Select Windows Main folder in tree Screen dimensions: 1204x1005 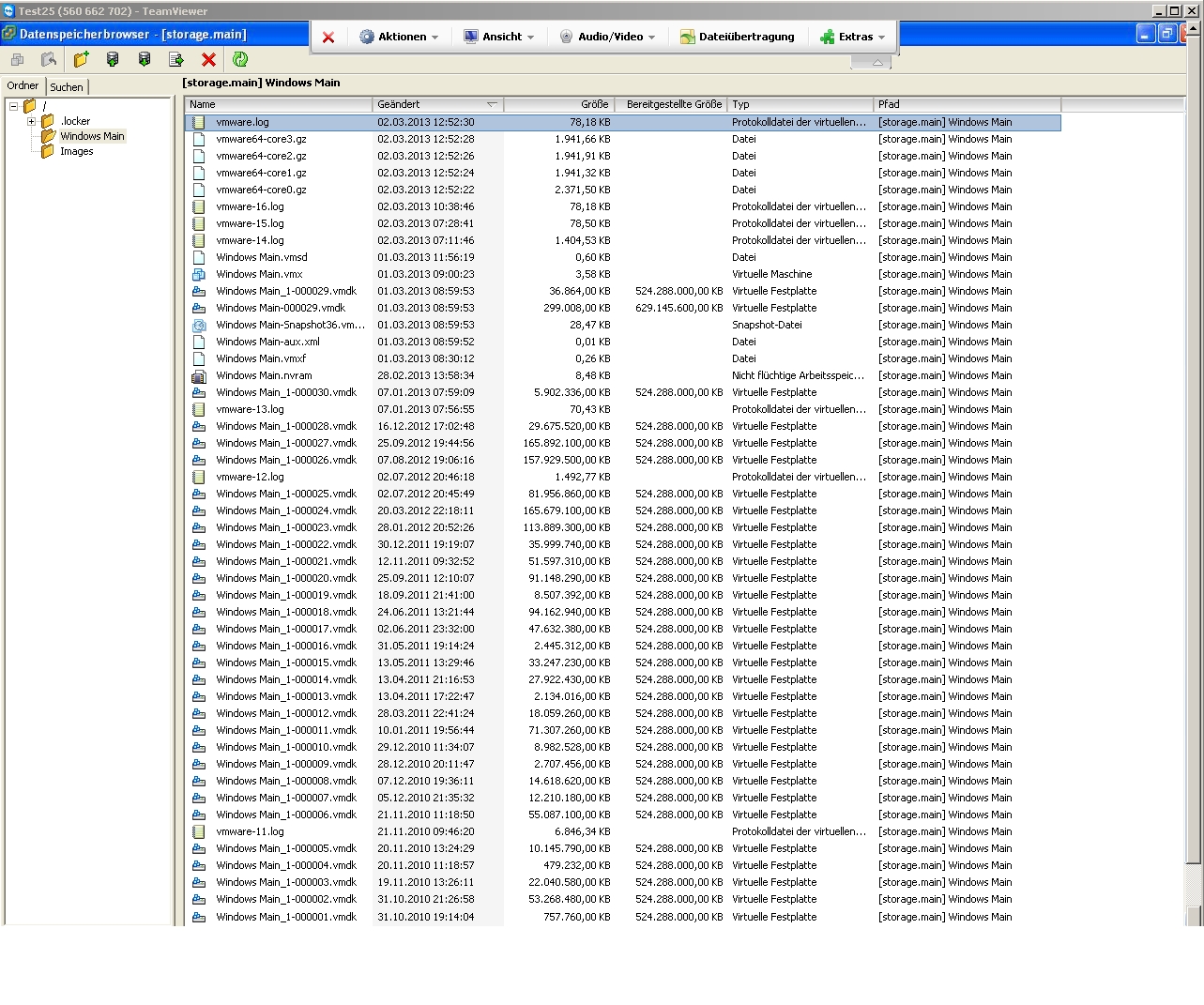92,136
